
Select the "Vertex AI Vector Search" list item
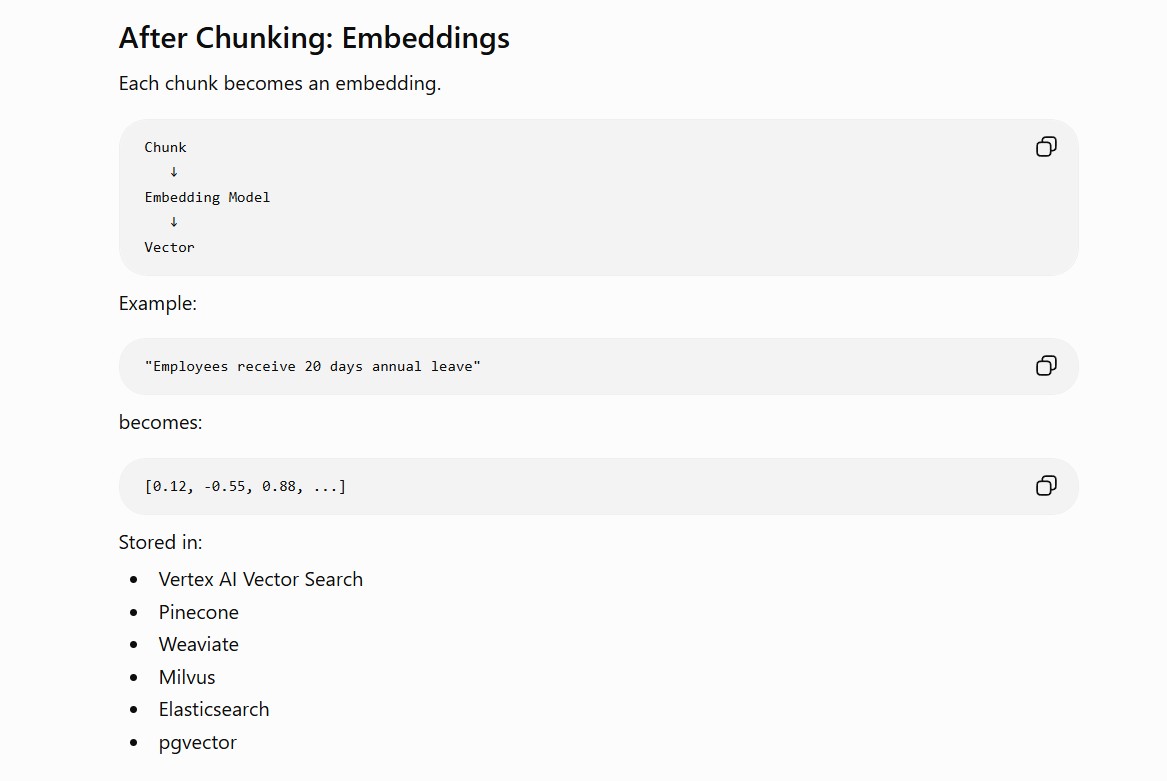[260, 579]
